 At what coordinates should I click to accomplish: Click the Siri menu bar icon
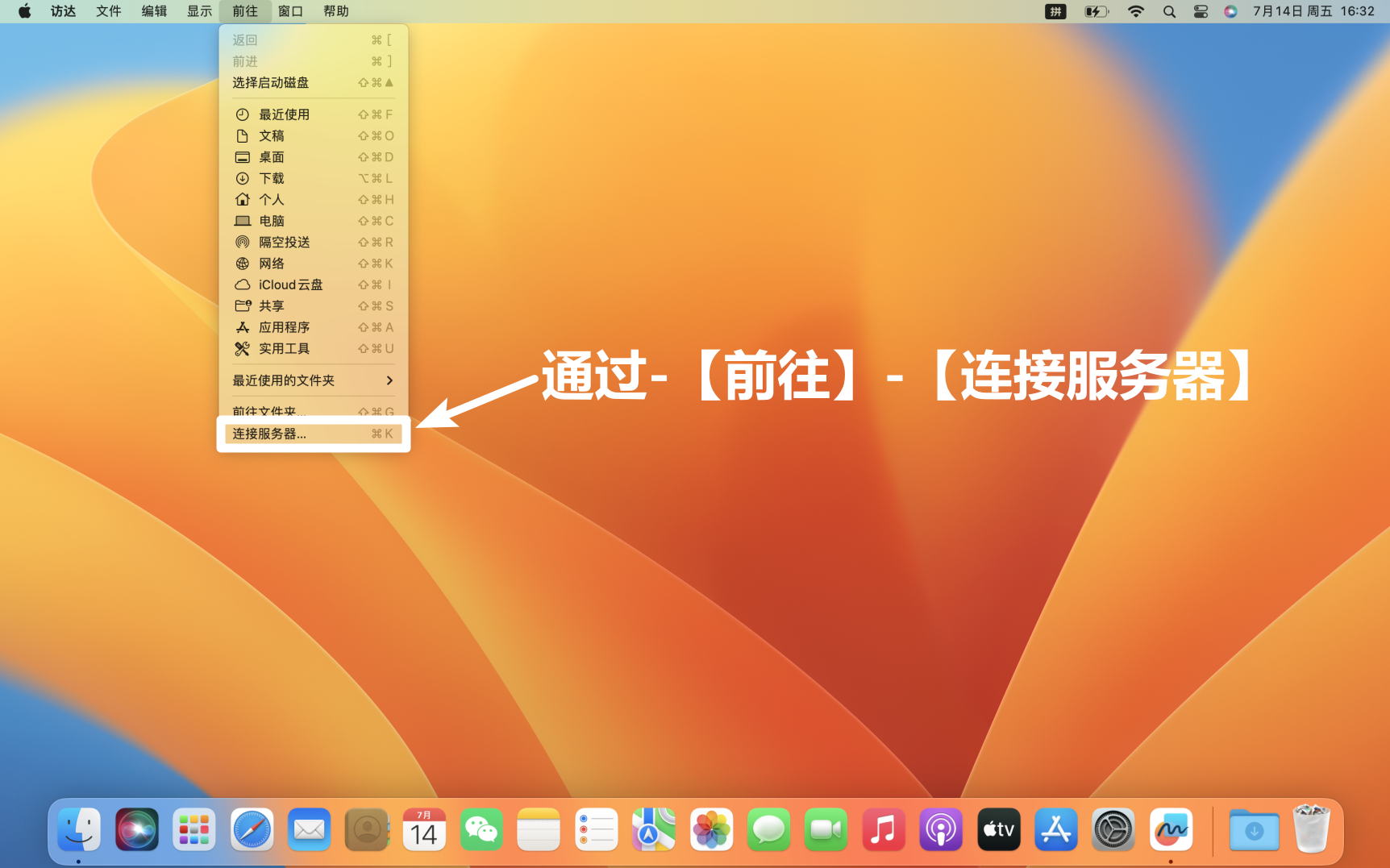(1230, 11)
